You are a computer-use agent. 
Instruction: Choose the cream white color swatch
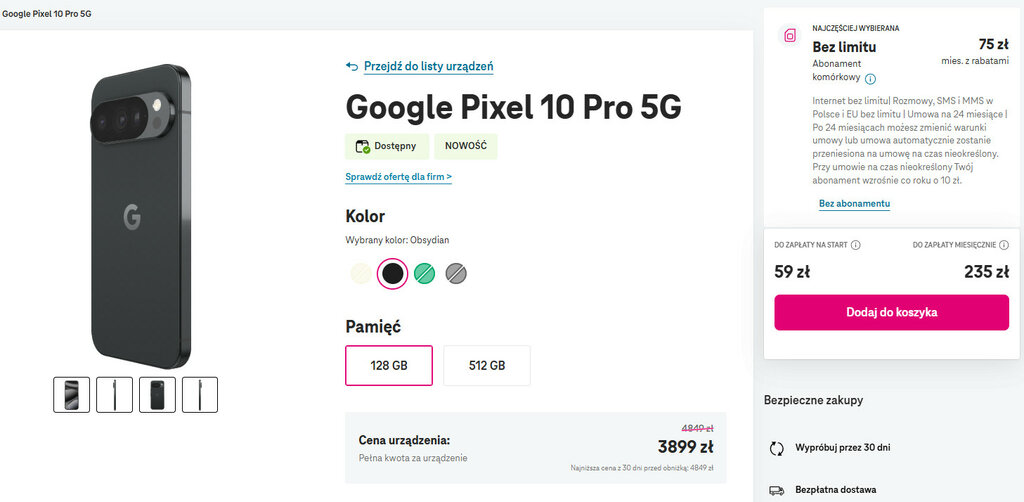[360, 273]
